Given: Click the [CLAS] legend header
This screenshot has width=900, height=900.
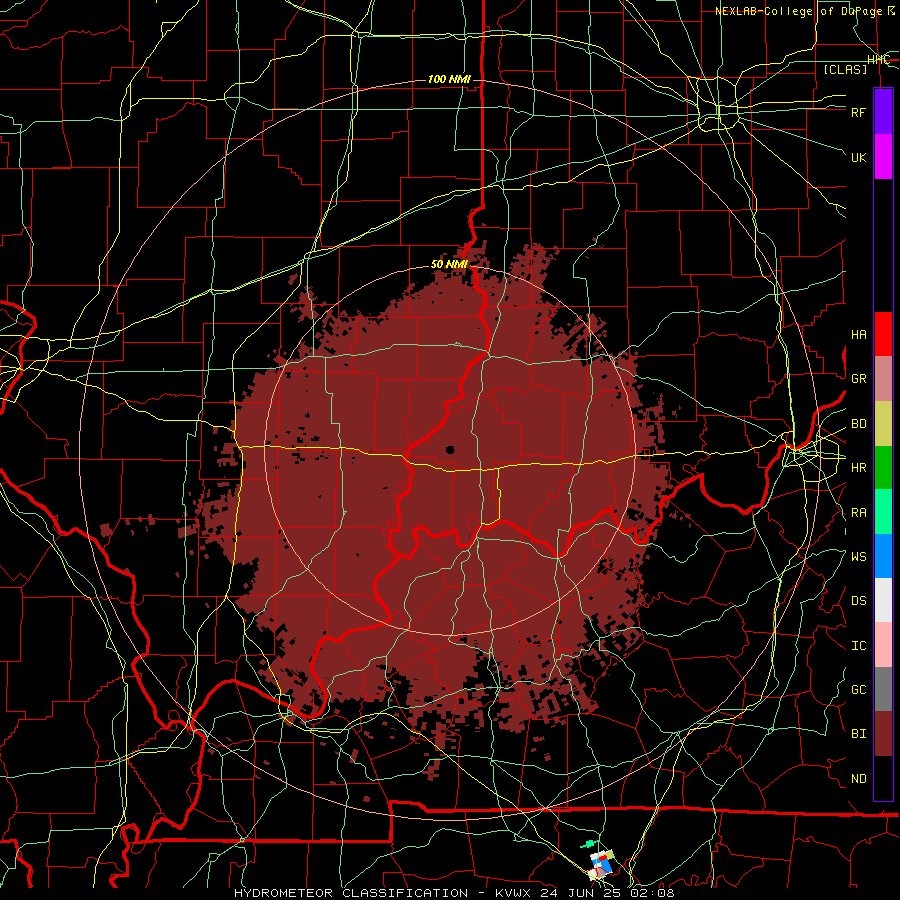Looking at the screenshot, I should [x=845, y=69].
